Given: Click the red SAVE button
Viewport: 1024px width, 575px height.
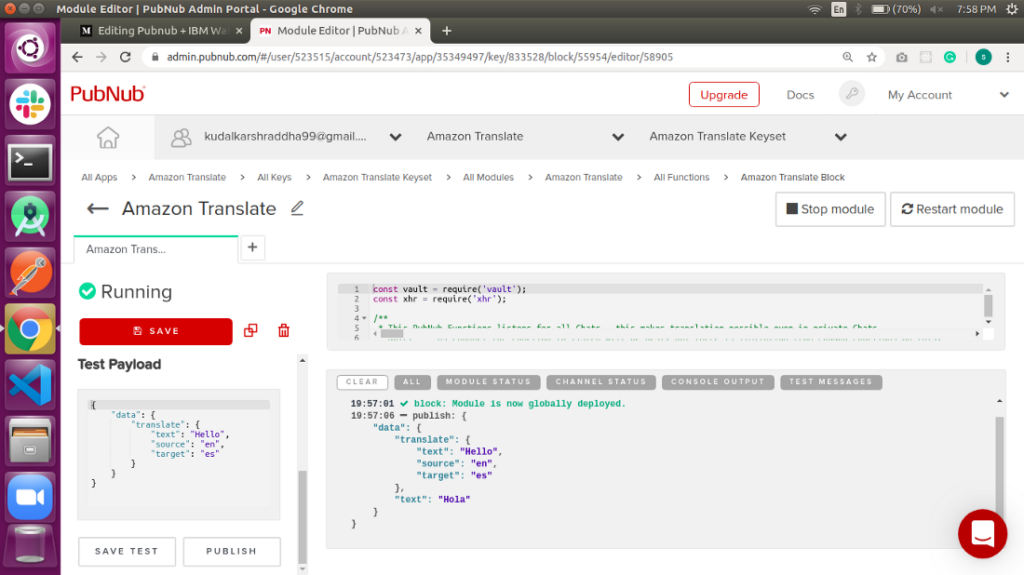Looking at the screenshot, I should coord(155,331).
